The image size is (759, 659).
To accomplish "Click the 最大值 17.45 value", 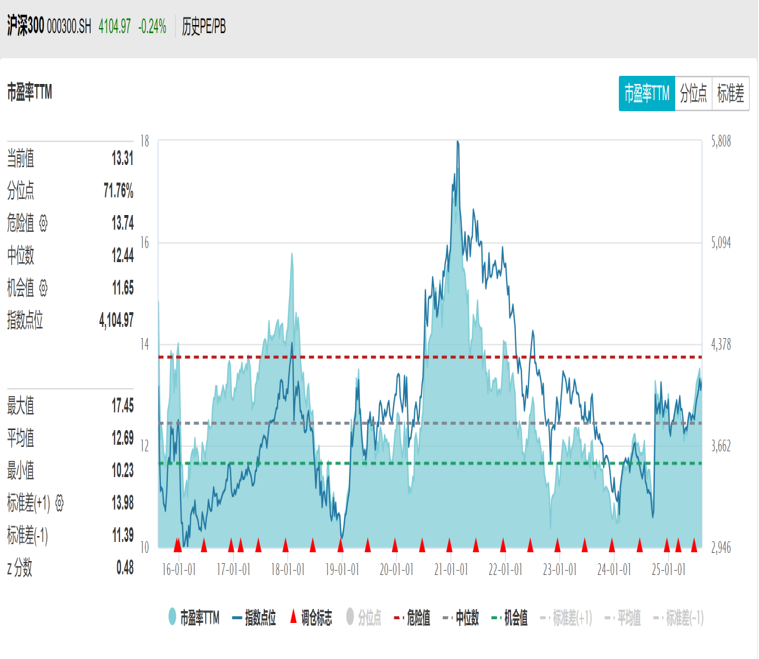I will tap(122, 406).
